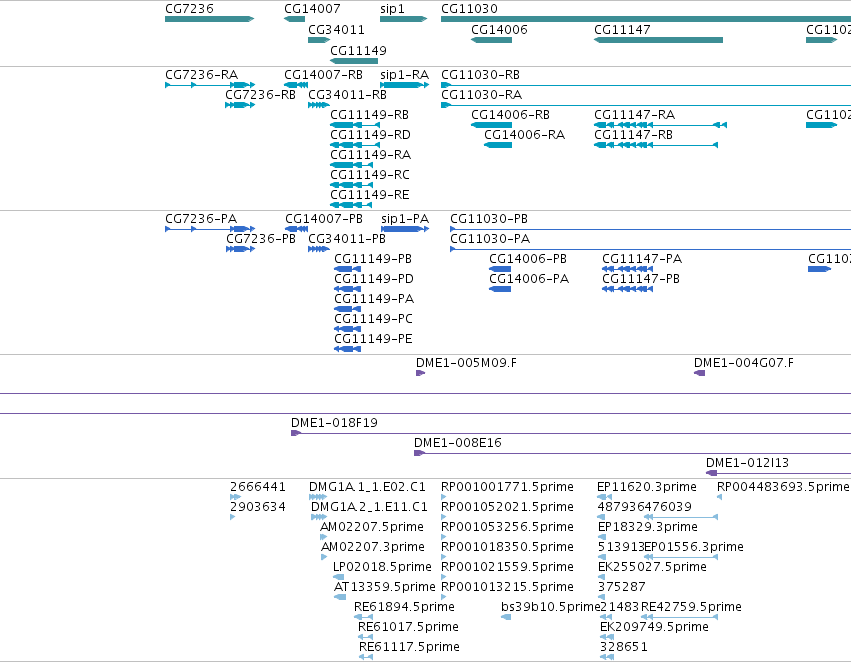Image resolution: width=851 pixels, height=662 pixels.
Task: Select transcript CG11149-RE
Action: pyautogui.click(x=352, y=205)
